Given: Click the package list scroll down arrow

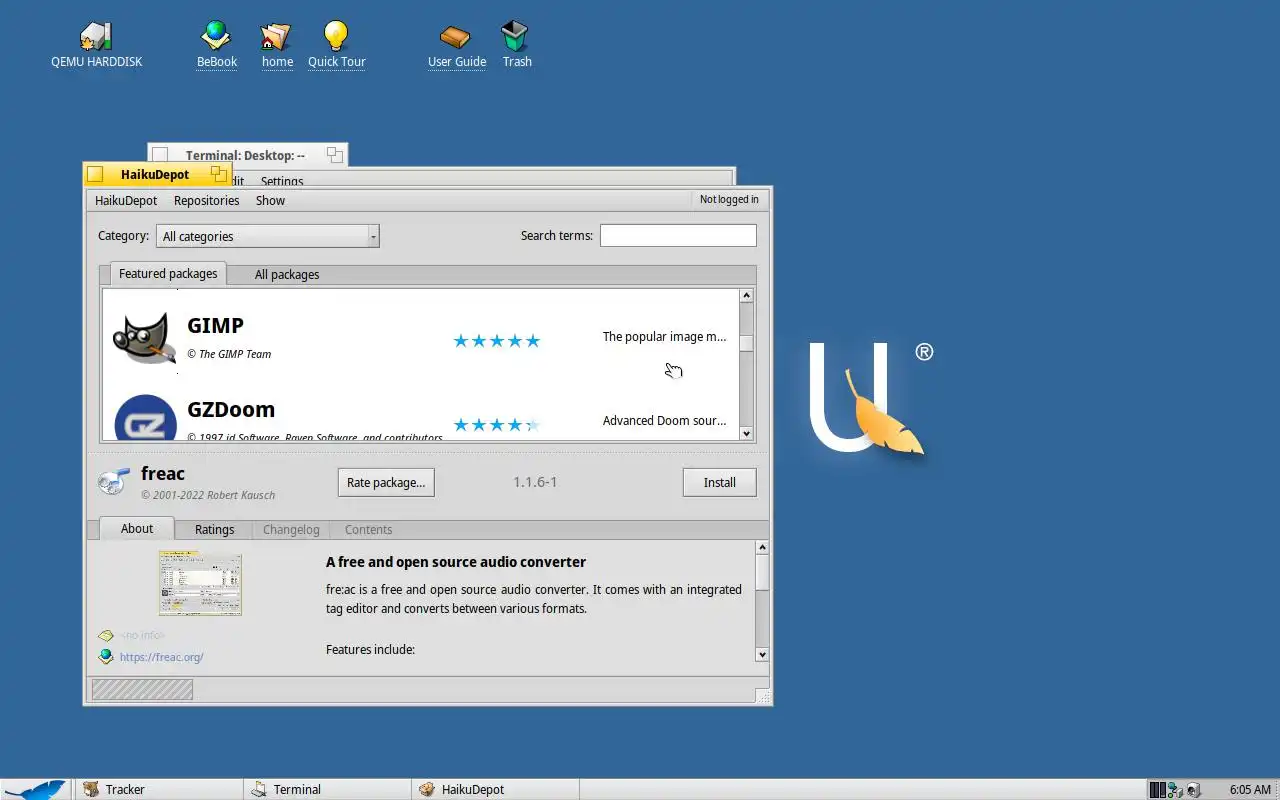Looking at the screenshot, I should click(x=746, y=434).
